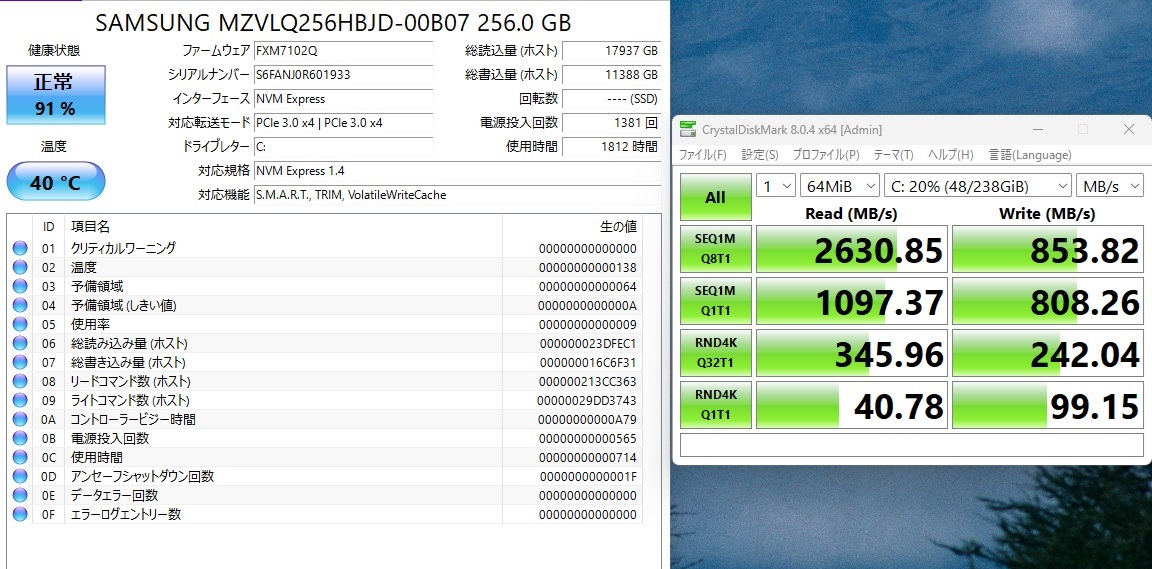Click status orb for row 03 予備領域
Image resolution: width=1152 pixels, height=569 pixels.
click(20, 287)
